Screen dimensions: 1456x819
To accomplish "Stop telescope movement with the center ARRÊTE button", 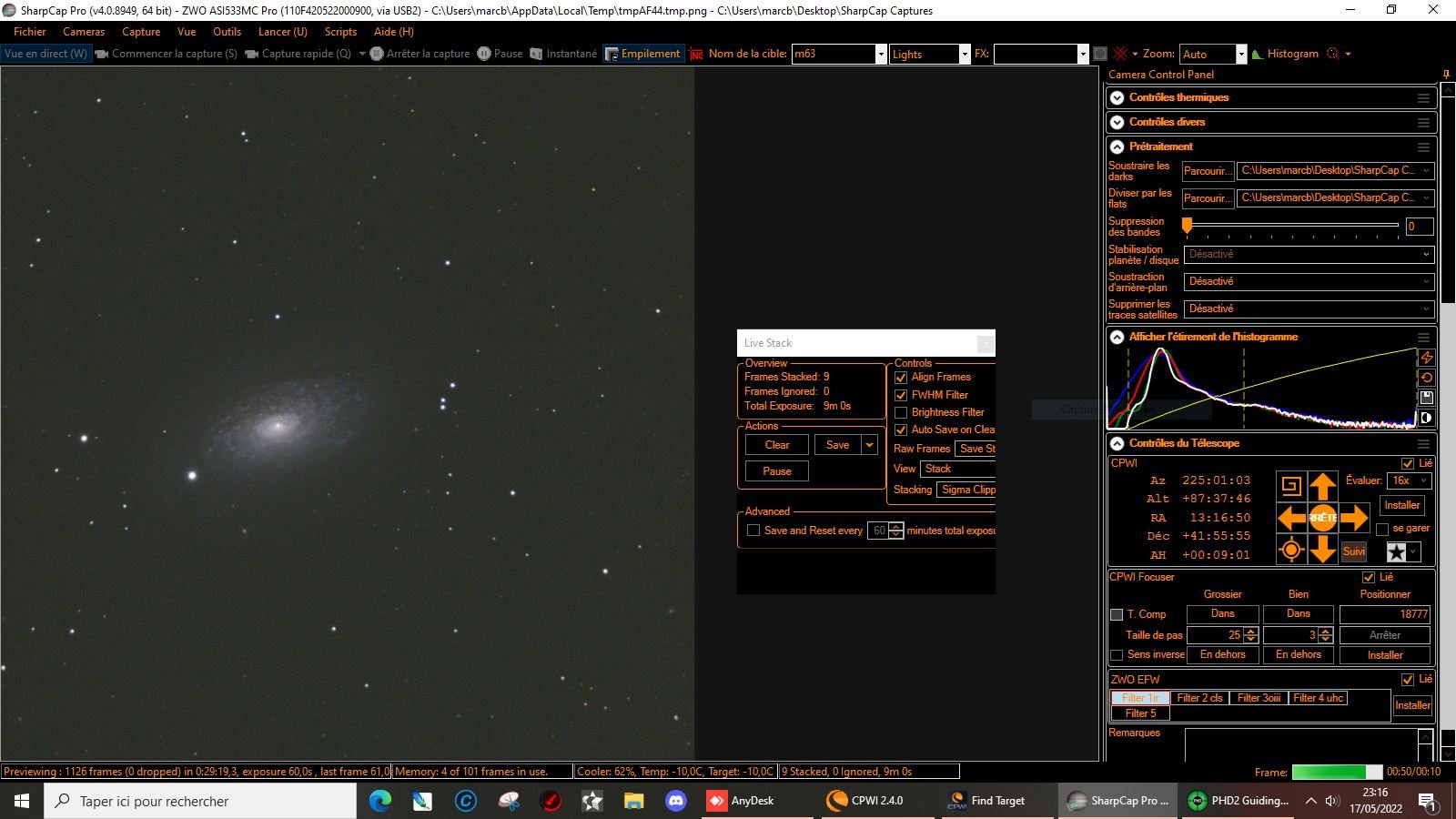I will (1323, 518).
